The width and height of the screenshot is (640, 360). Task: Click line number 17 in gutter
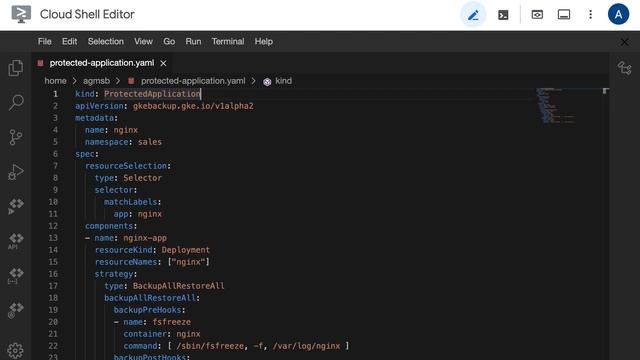pyautogui.click(x=53, y=286)
